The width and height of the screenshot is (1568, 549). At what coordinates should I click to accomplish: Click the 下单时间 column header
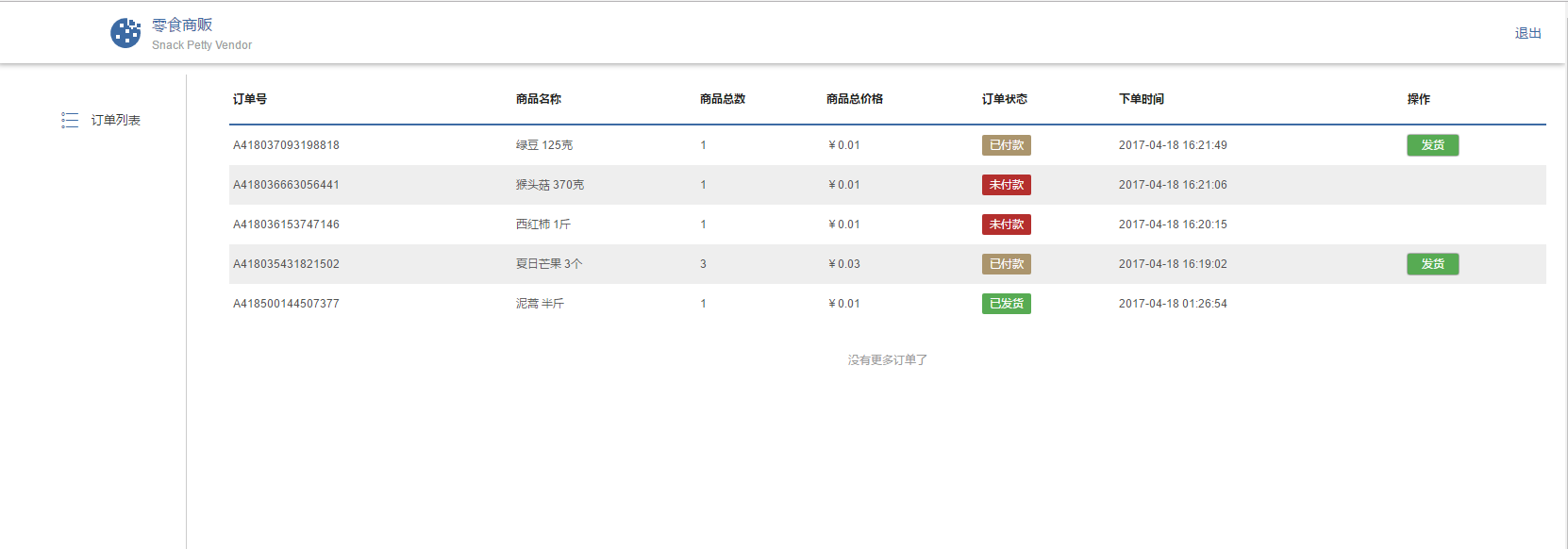pos(1142,99)
